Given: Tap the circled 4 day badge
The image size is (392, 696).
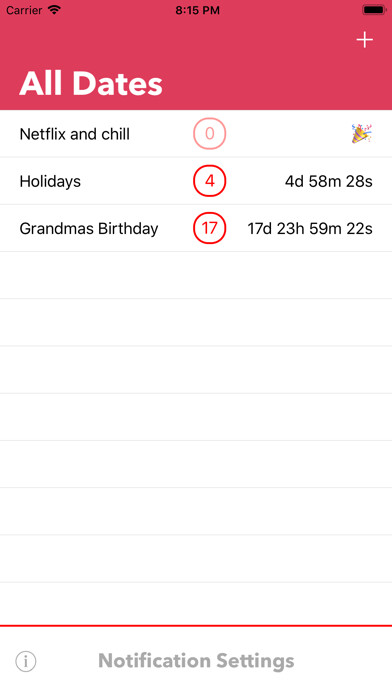Looking at the screenshot, I should click(x=210, y=181).
